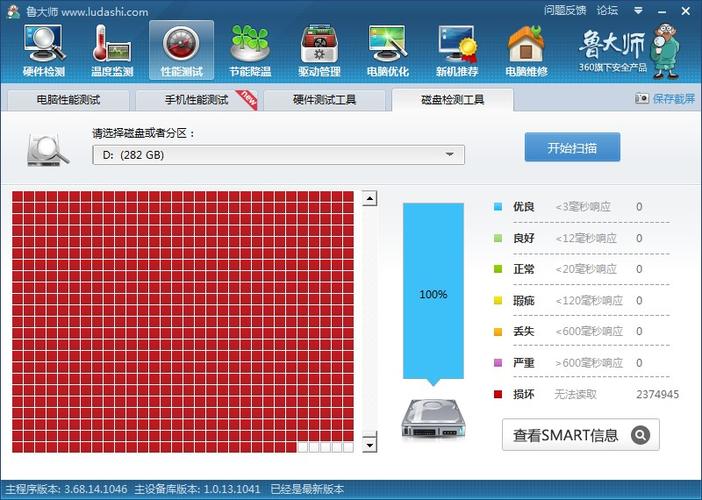The width and height of the screenshot is (702, 500).
Task: Click the <3毫秒响应 label
Action: [x=583, y=207]
